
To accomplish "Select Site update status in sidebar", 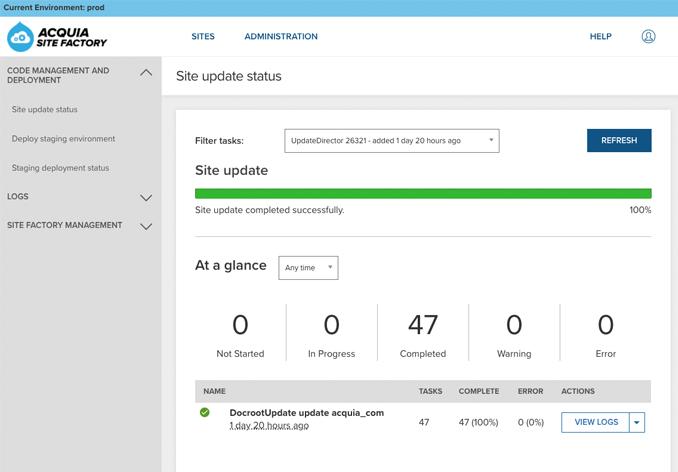I will click(45, 110).
